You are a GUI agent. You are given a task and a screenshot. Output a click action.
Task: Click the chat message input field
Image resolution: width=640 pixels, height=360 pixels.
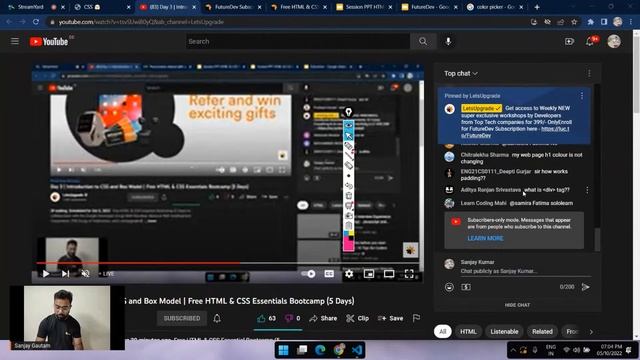point(526,271)
